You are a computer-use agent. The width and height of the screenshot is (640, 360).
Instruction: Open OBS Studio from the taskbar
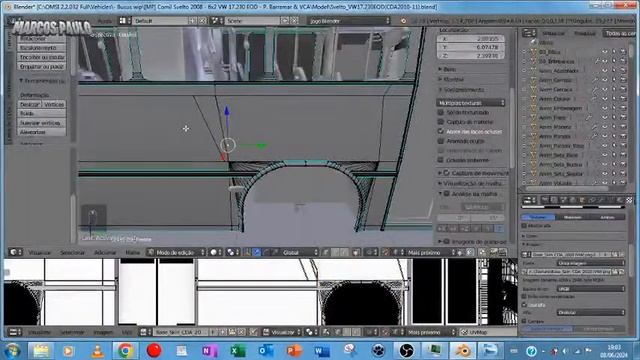[406, 350]
